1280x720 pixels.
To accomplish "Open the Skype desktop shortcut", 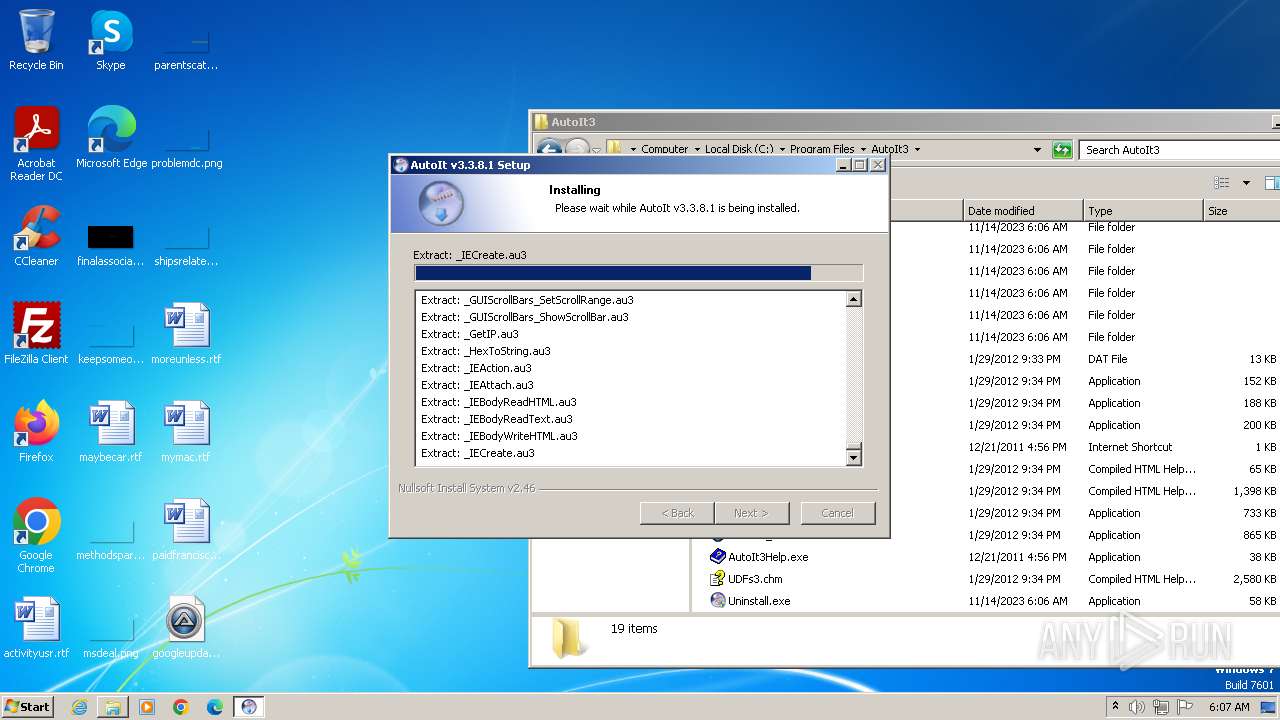I will point(111,40).
